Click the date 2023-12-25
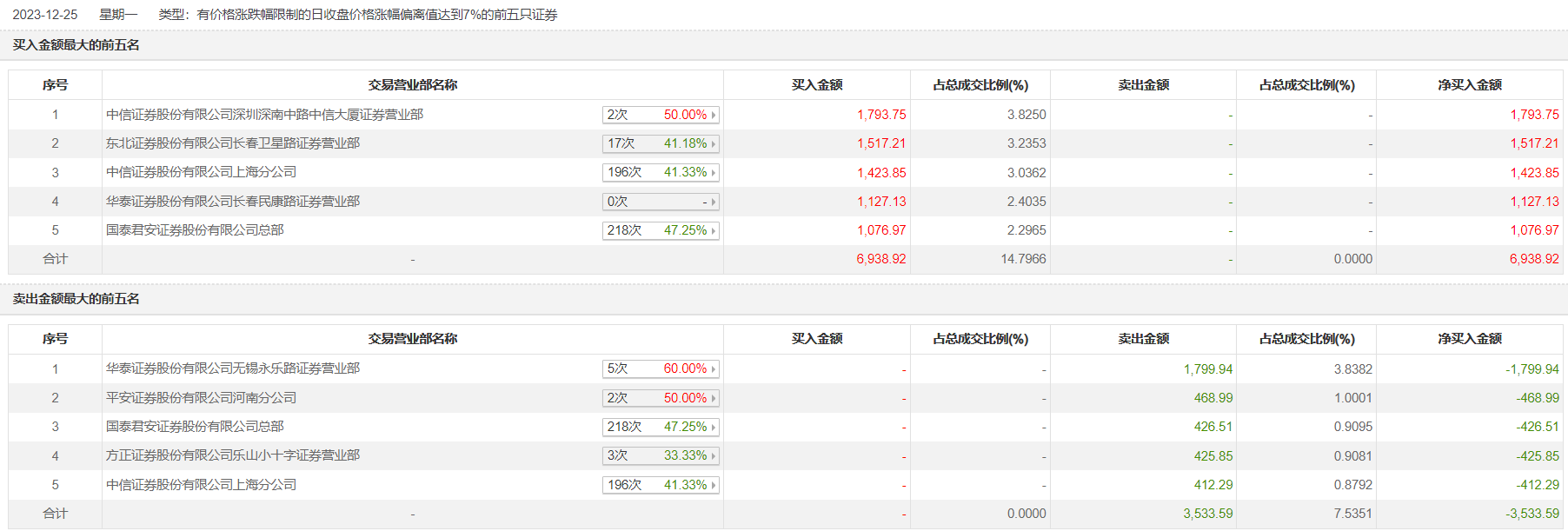This screenshot has width=1568, height=531. pos(45,15)
